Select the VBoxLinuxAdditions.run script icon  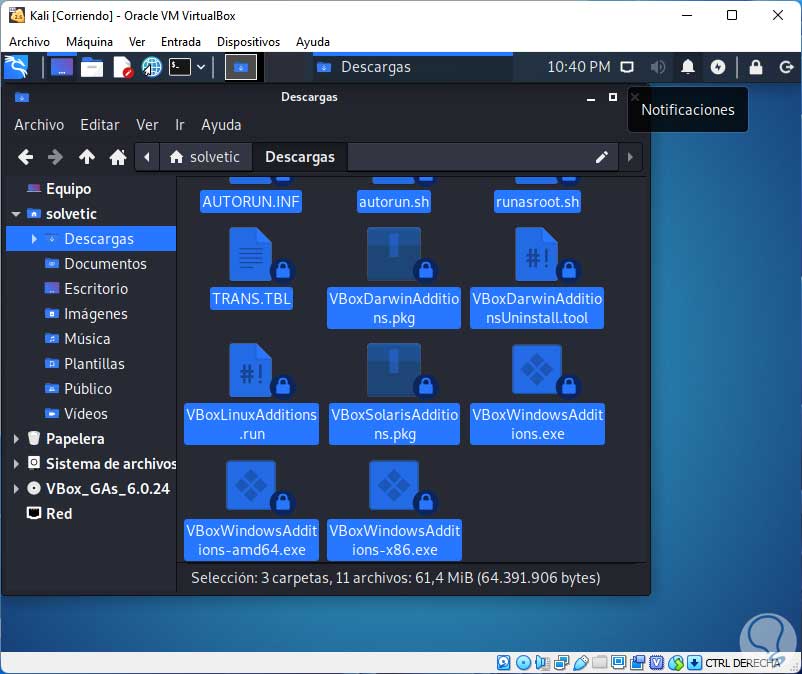(251, 371)
